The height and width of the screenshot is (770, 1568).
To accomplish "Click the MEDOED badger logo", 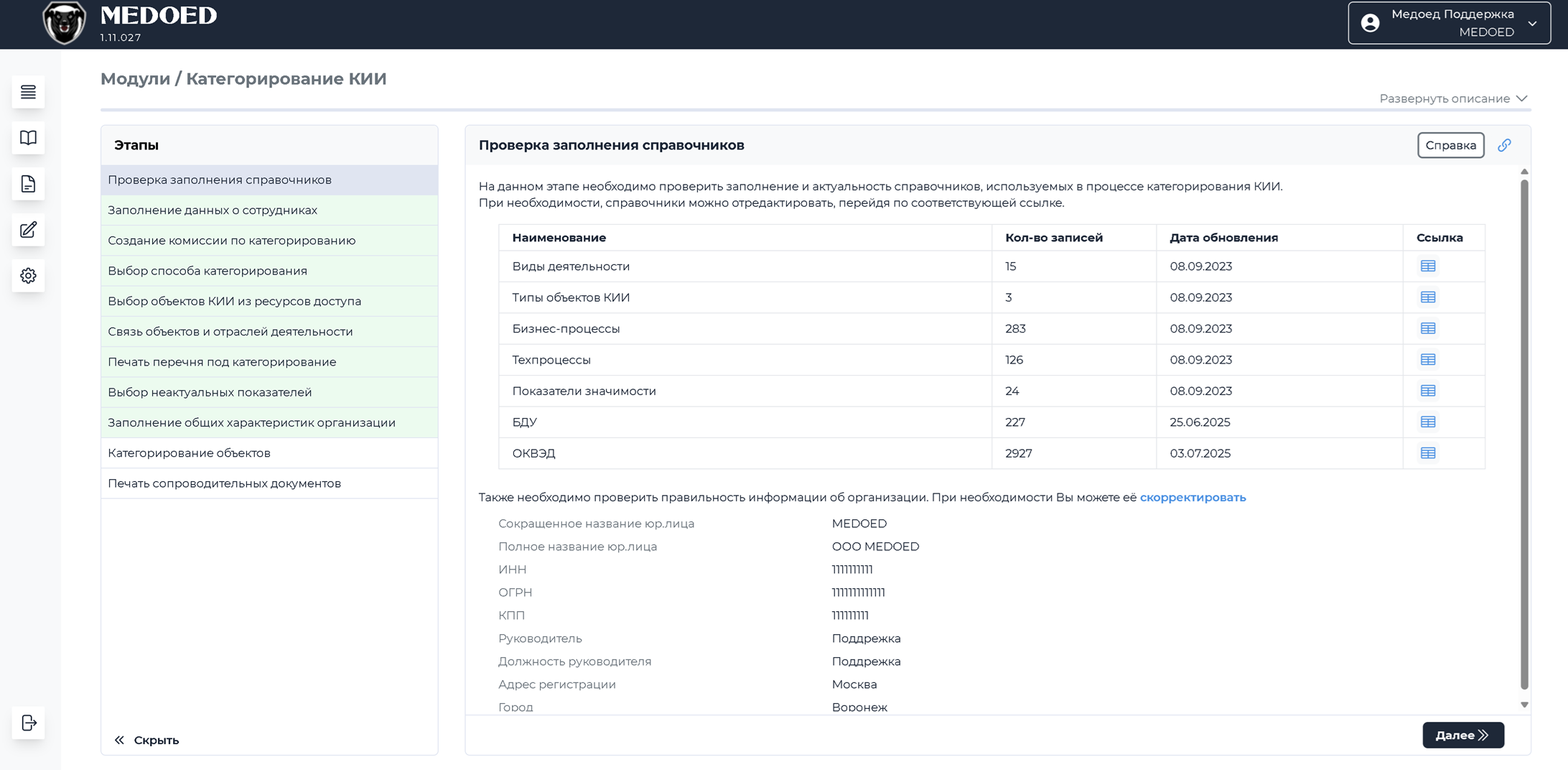I will click(64, 24).
